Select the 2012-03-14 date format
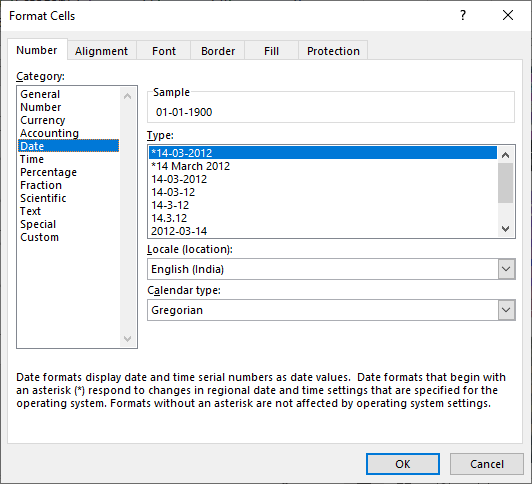532x484 pixels. [179, 231]
